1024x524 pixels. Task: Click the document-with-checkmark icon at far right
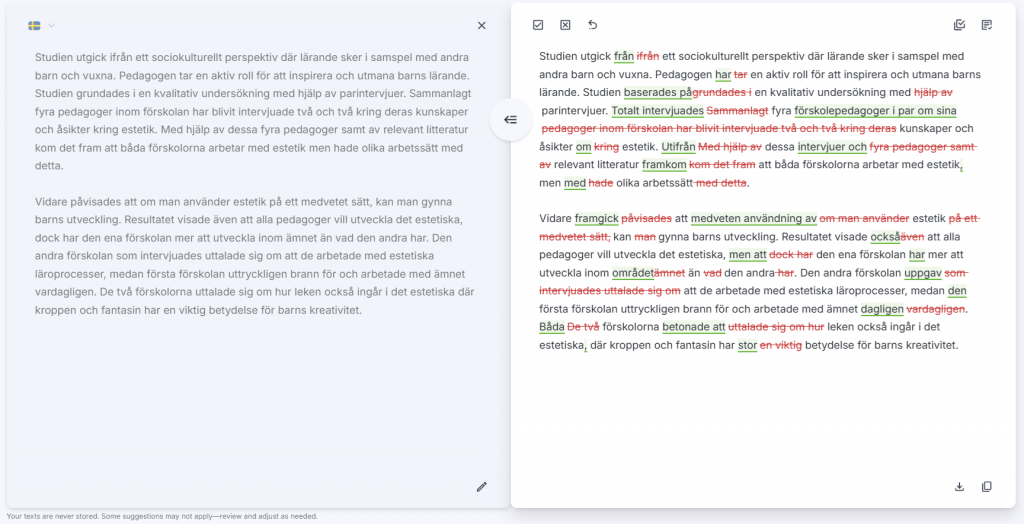click(987, 25)
